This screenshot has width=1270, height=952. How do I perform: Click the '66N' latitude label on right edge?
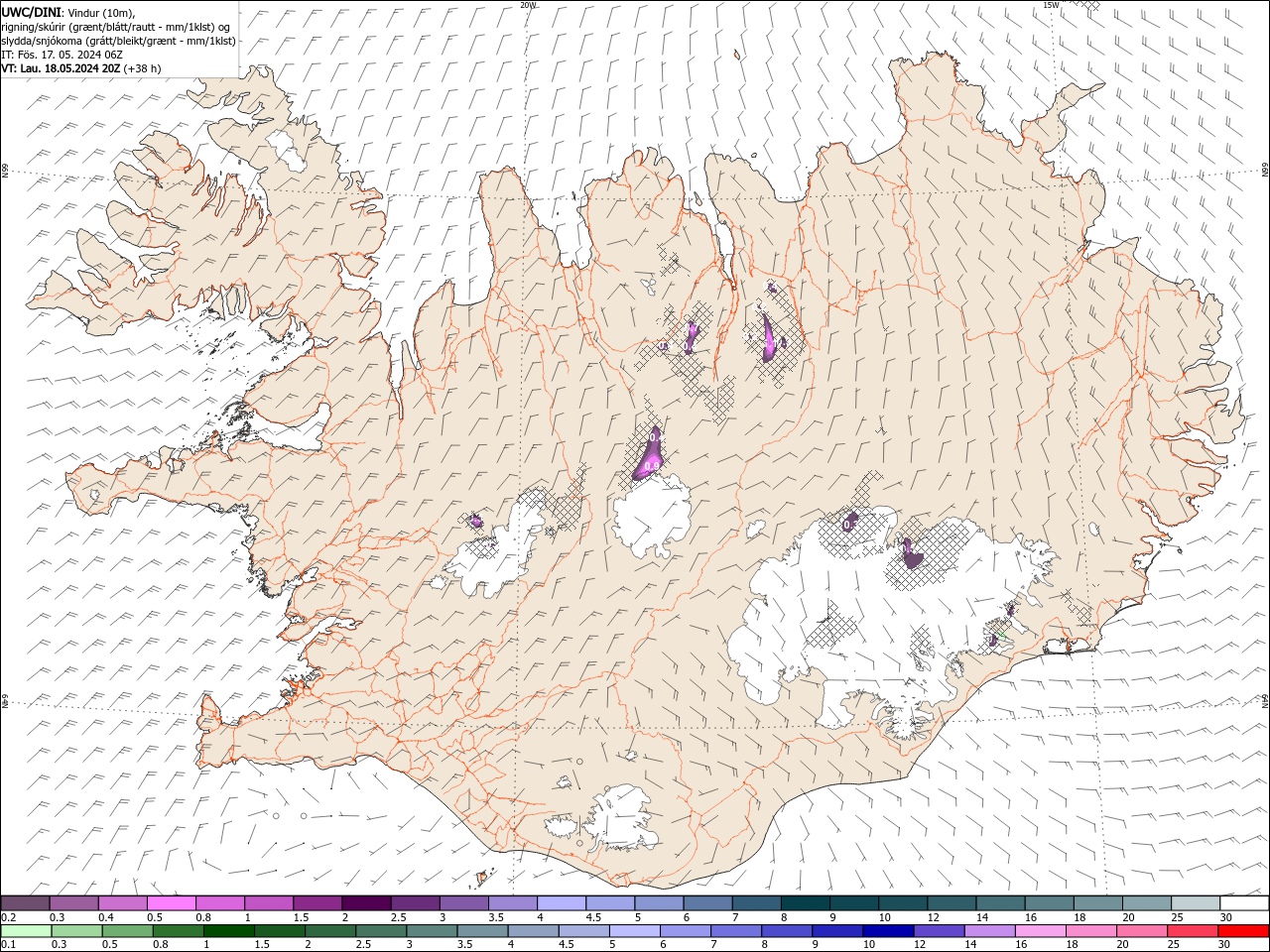1265,171
